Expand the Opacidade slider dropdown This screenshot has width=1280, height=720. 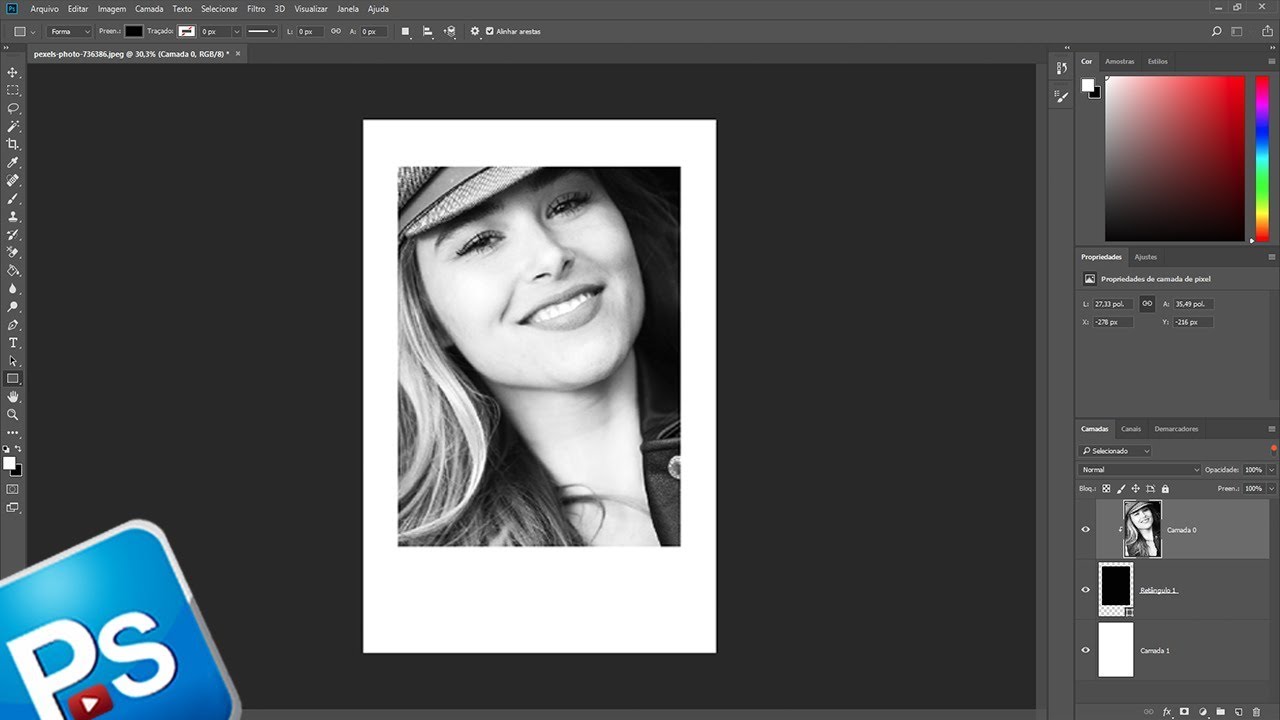coord(1272,469)
